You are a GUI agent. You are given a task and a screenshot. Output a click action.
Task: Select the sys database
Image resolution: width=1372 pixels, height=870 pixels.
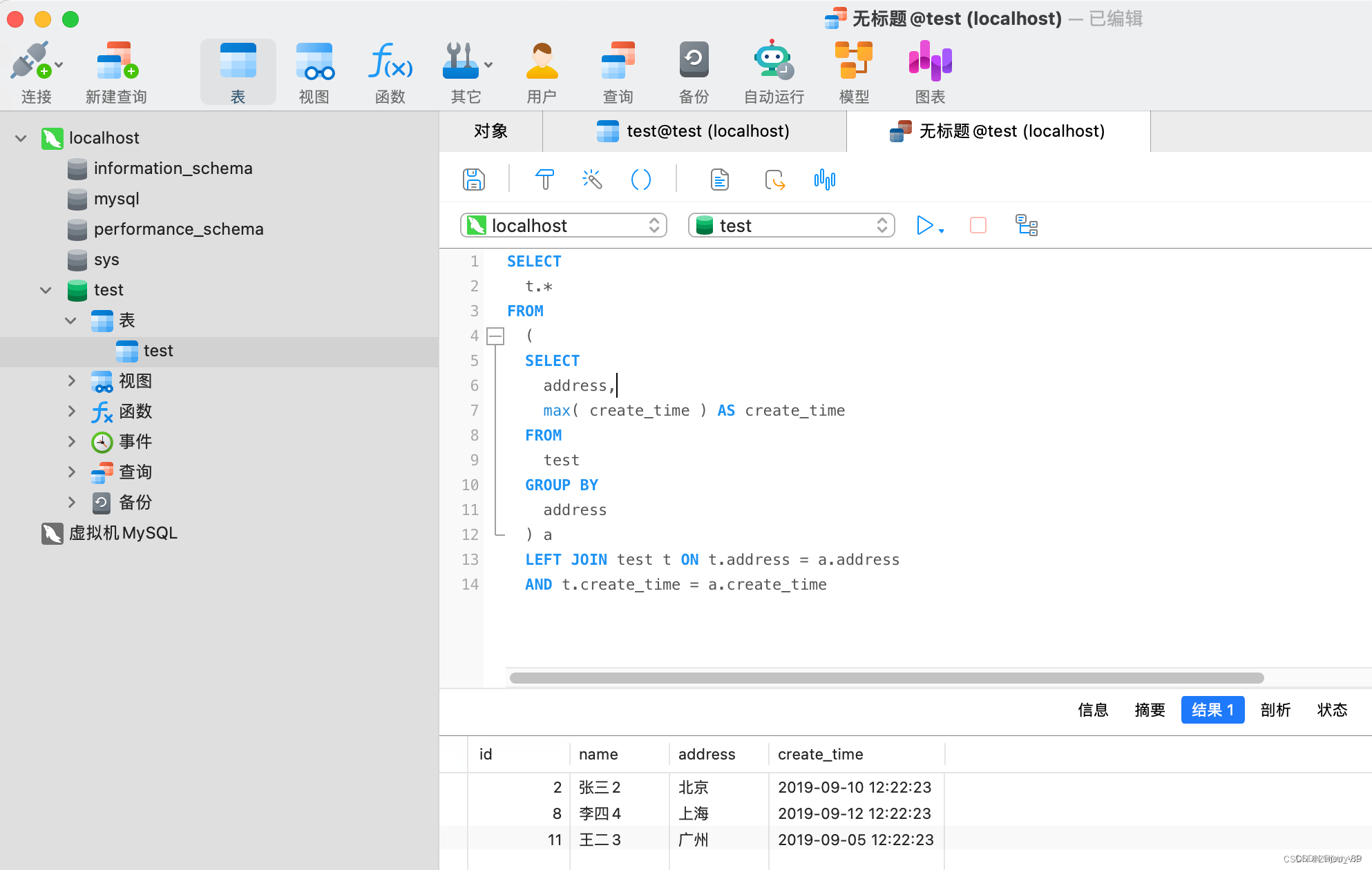[106, 260]
